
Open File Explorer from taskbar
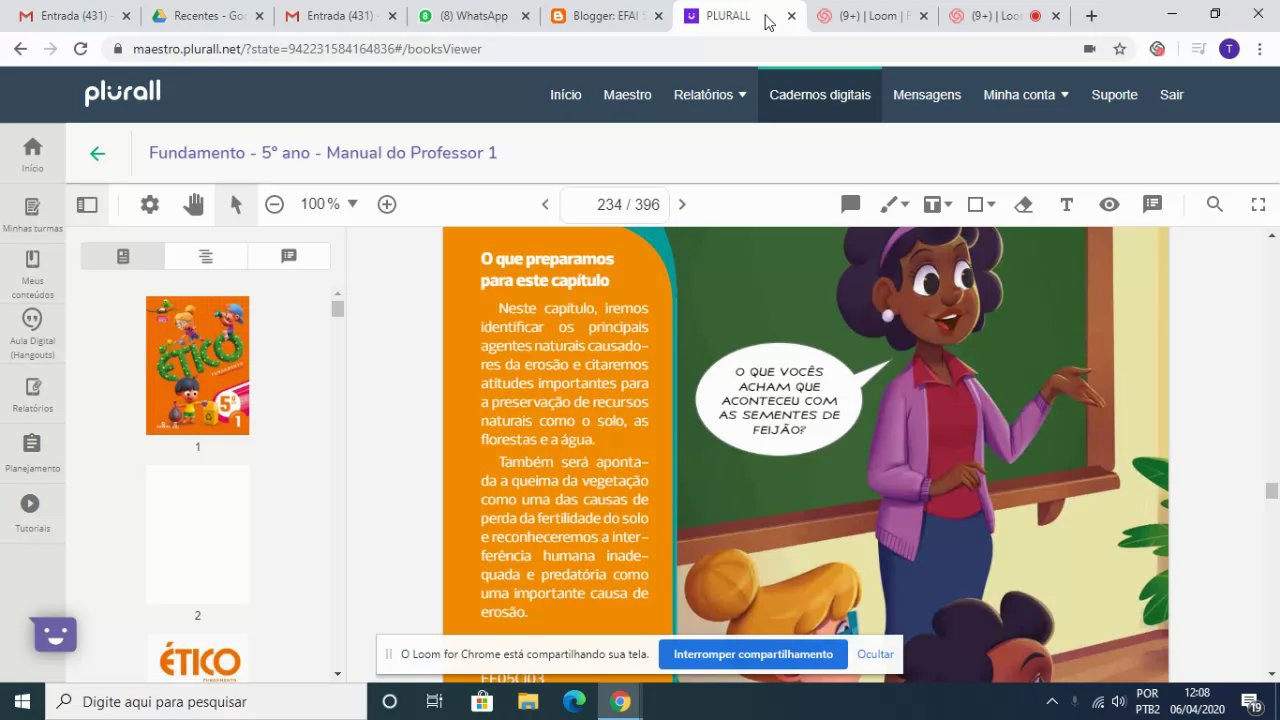tap(528, 702)
